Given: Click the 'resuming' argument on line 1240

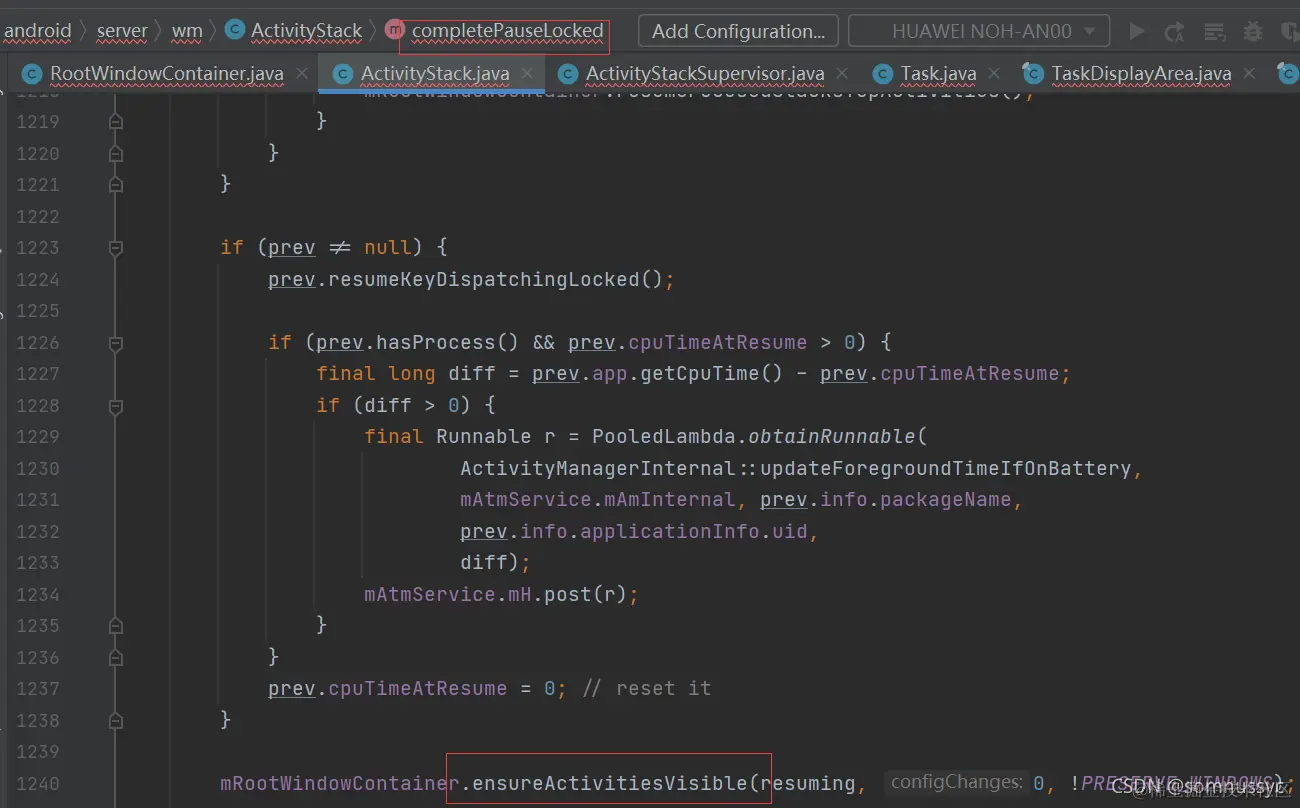Looking at the screenshot, I should (808, 783).
